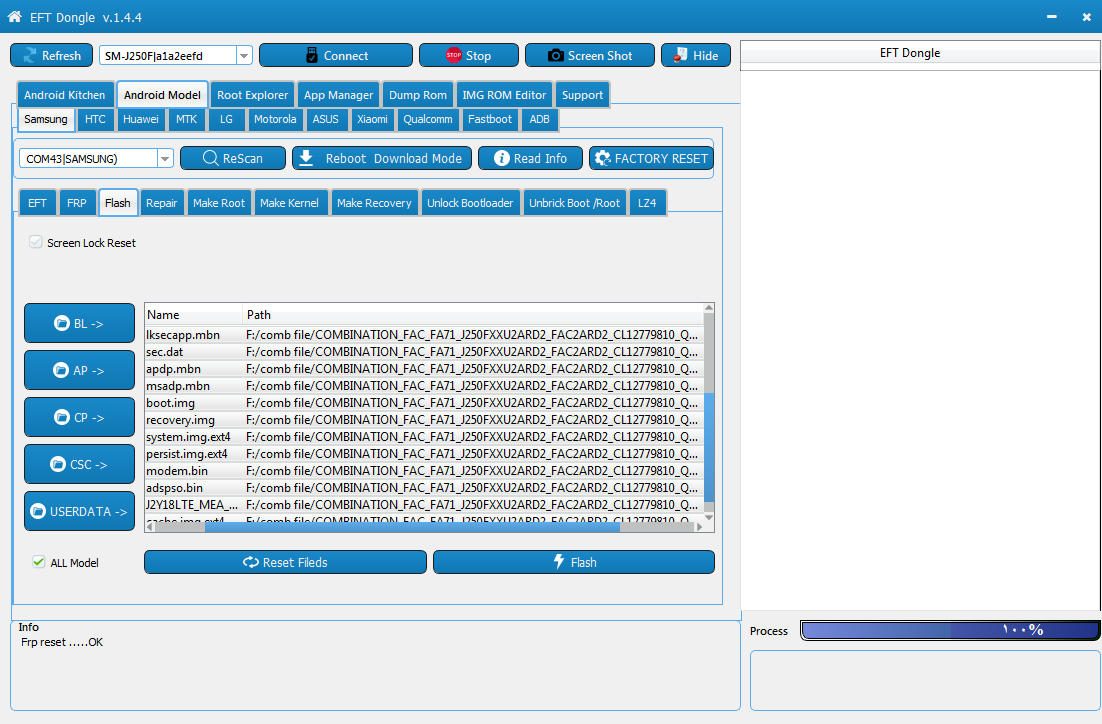Open the IMG ROM Editor tab
Viewport: 1102px width, 724px height.
pos(504,95)
